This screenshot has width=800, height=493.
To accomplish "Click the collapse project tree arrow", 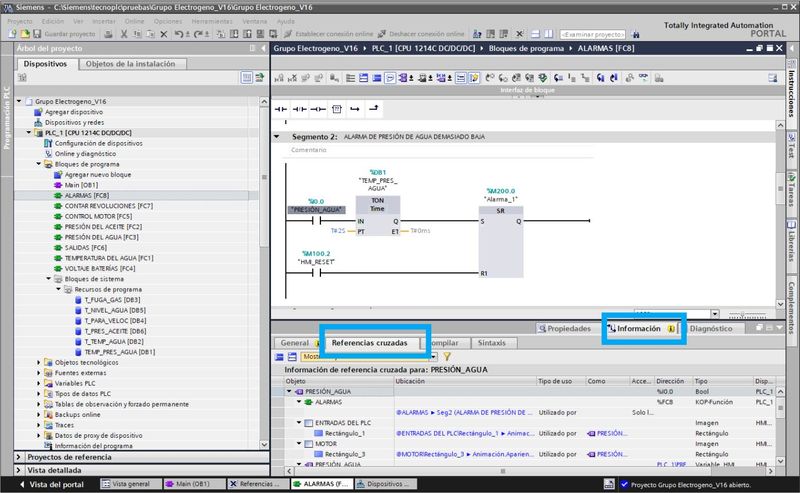I will click(263, 48).
